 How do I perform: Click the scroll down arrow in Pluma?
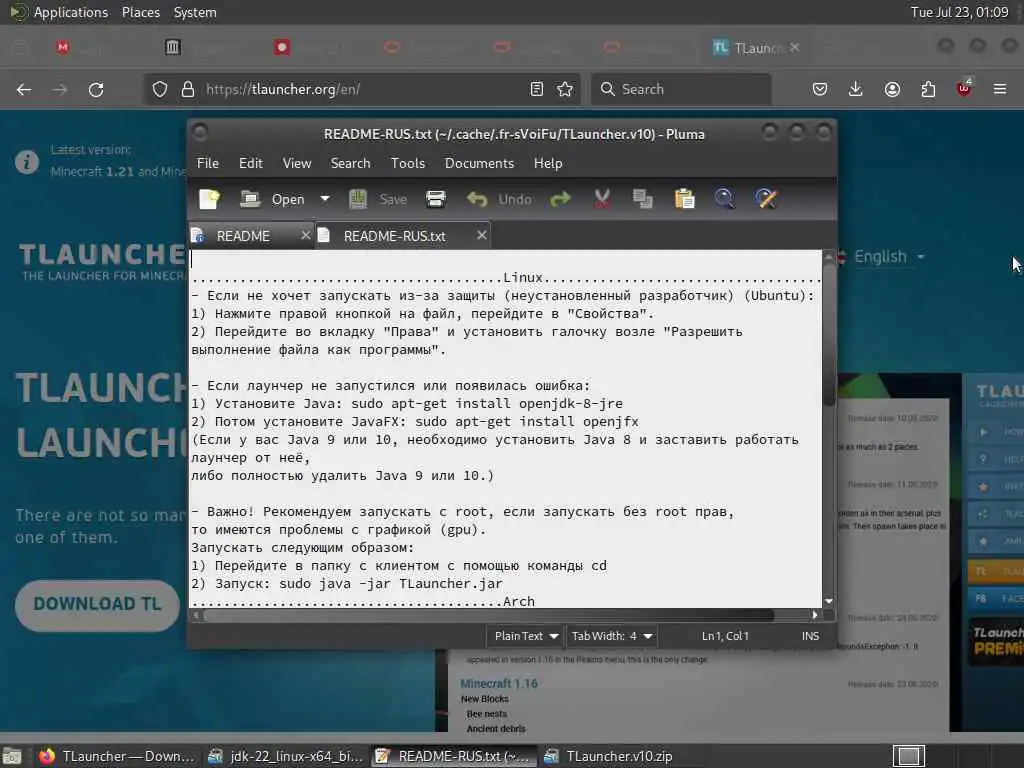829,601
